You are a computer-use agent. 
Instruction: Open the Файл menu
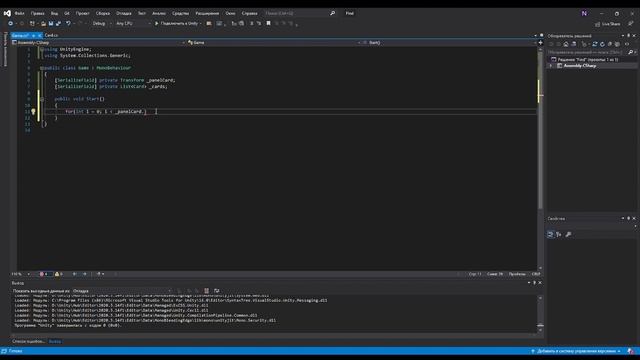[19, 13]
